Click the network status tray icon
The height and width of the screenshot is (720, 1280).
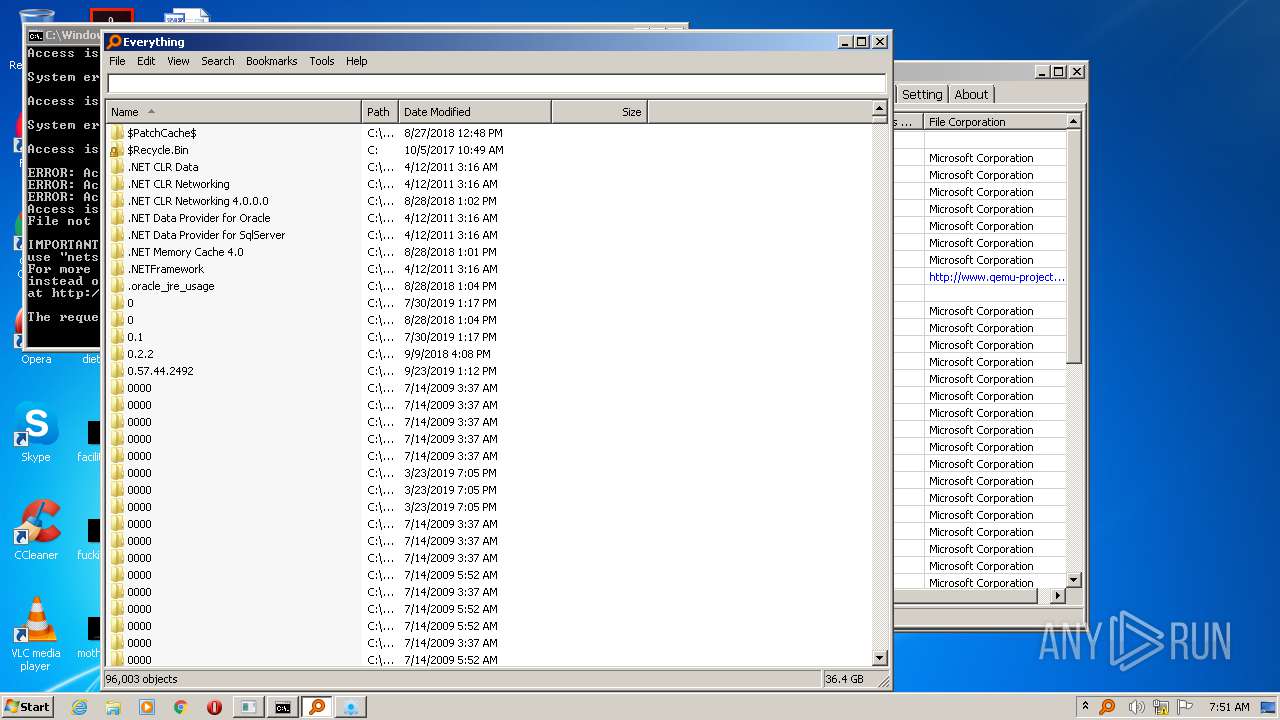click(1161, 707)
